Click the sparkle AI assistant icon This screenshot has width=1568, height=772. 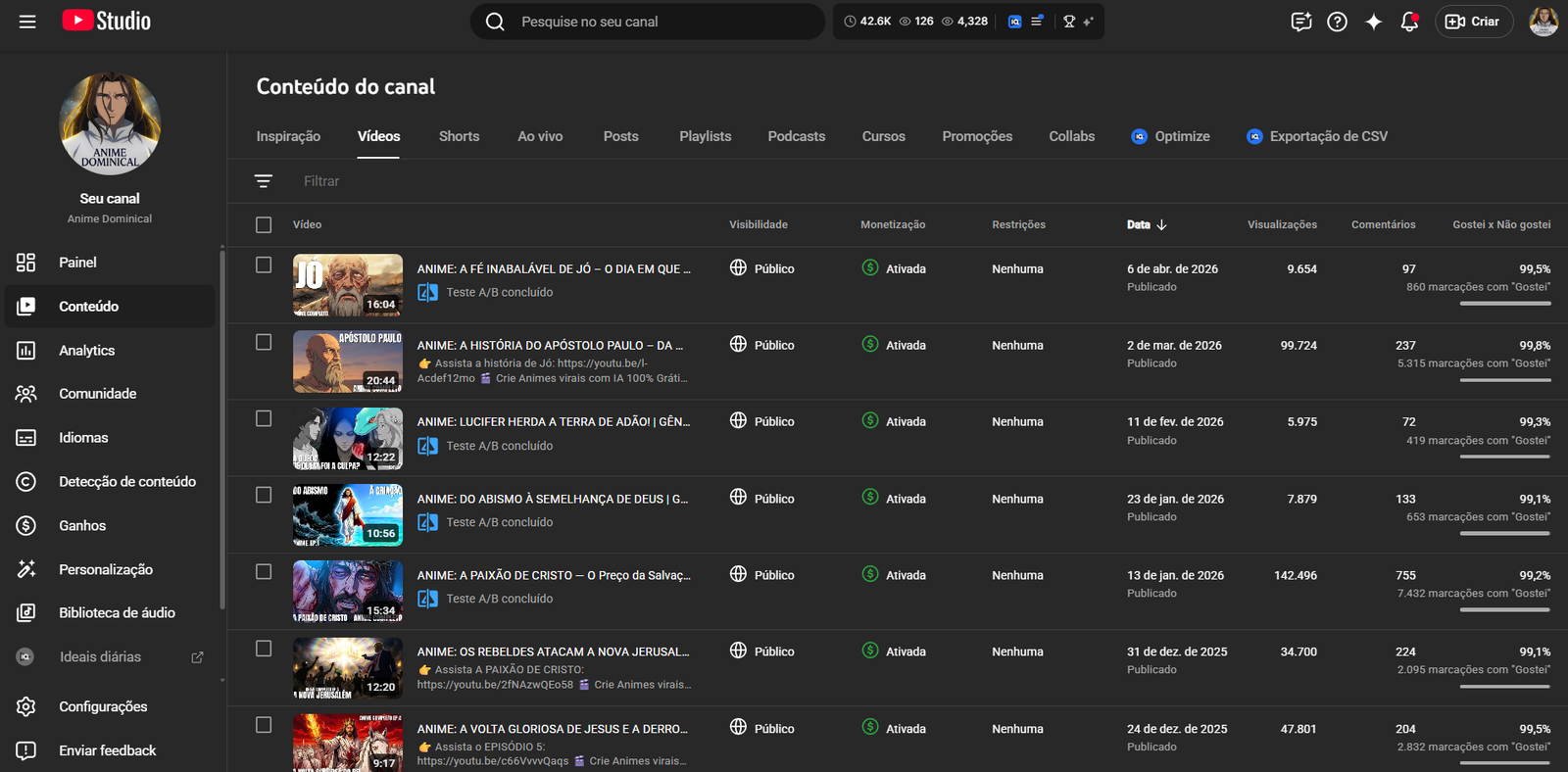1373,22
